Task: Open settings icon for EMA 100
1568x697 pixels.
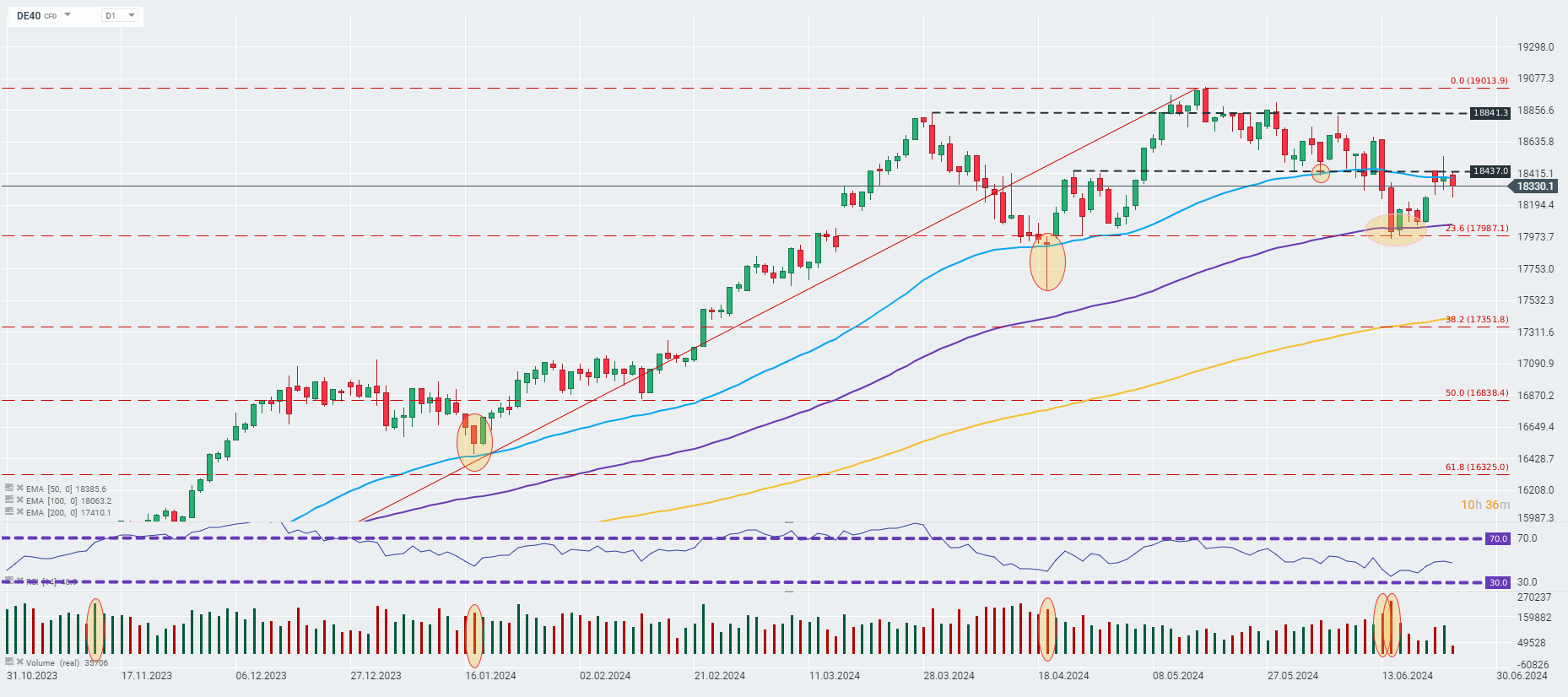Action: click(x=9, y=500)
